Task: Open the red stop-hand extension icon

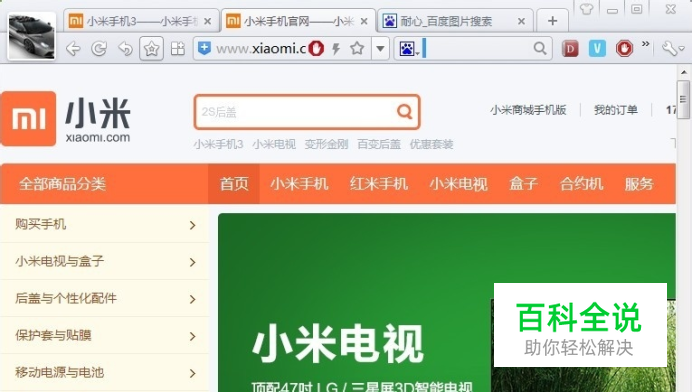Action: pos(624,49)
